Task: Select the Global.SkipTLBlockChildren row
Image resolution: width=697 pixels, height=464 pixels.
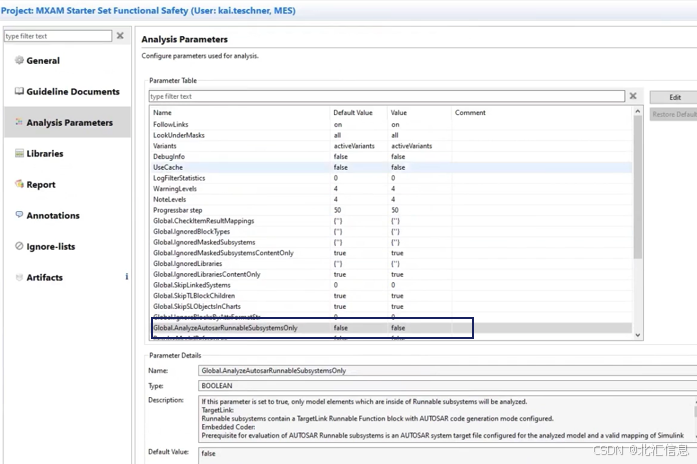Action: point(391,296)
